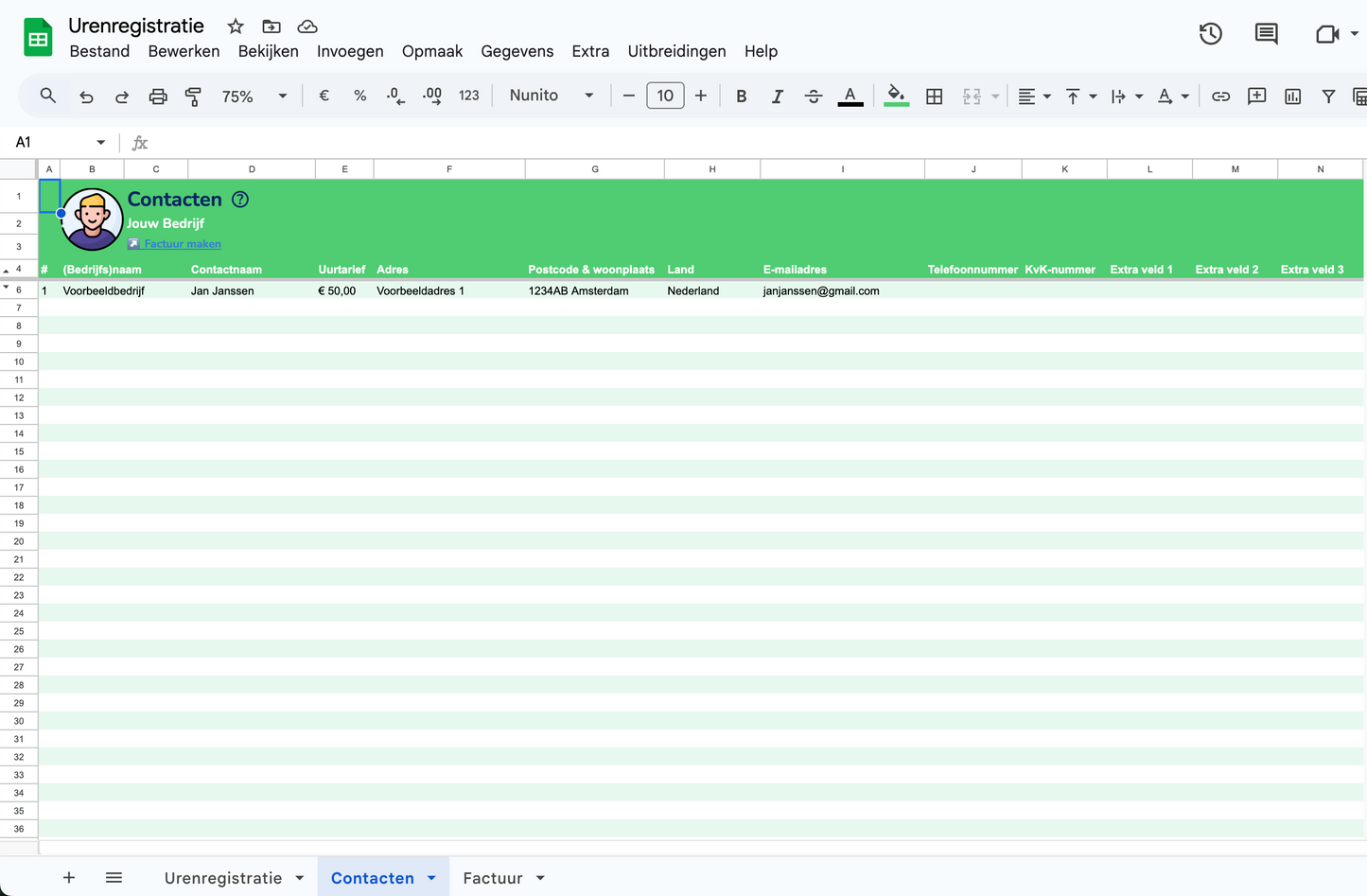Viewport: 1367px width, 896px height.
Task: Toggle italic text formatting
Action: pyautogui.click(x=777, y=97)
